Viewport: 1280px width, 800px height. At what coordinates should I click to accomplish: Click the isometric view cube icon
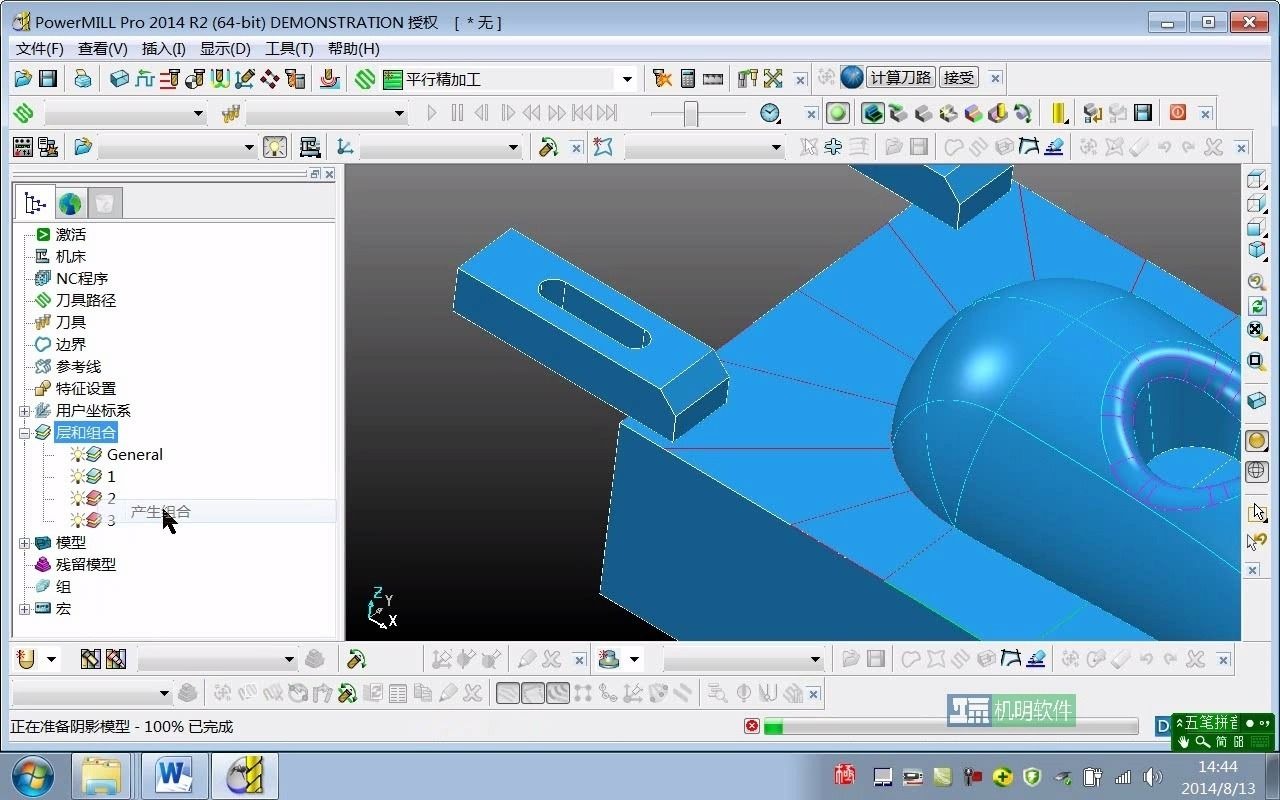click(1257, 250)
